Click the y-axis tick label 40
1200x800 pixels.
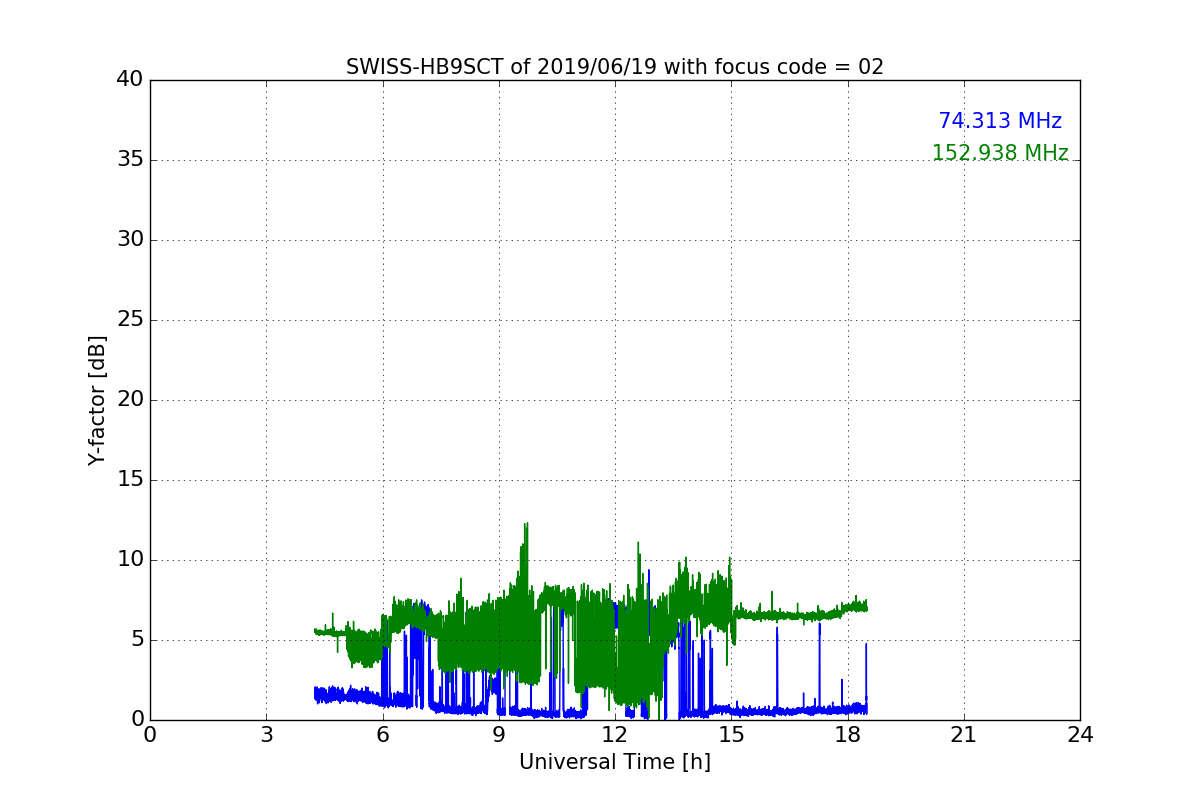tap(130, 80)
